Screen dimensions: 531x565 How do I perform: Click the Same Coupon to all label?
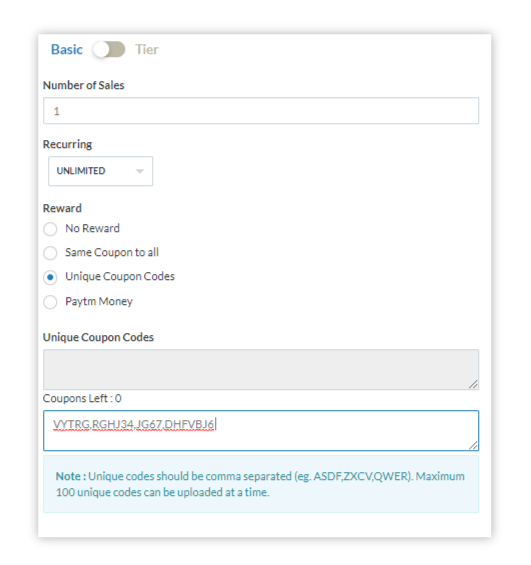(x=112, y=252)
